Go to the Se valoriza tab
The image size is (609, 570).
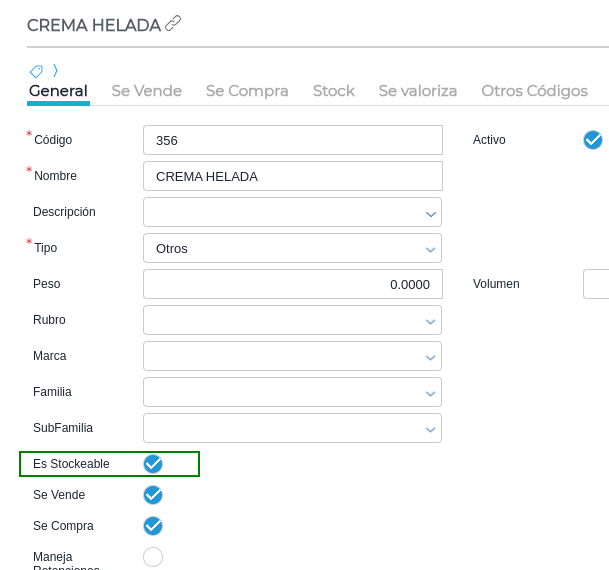coord(417,91)
